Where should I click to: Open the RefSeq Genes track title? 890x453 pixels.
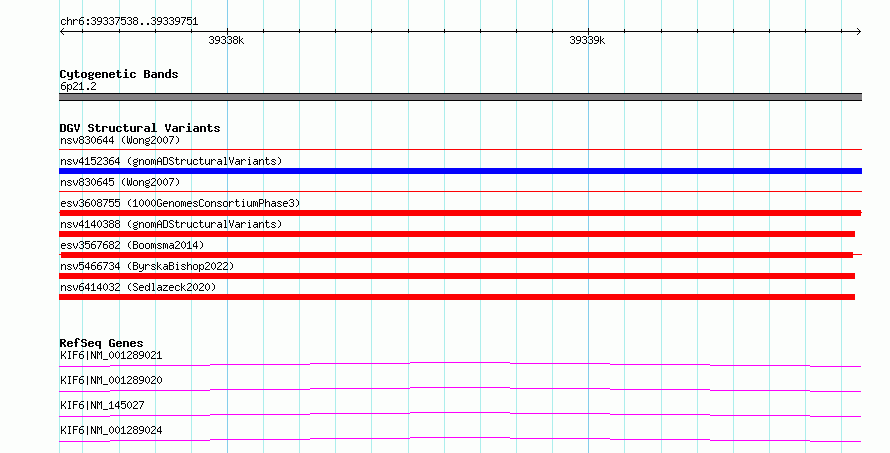(x=101, y=343)
